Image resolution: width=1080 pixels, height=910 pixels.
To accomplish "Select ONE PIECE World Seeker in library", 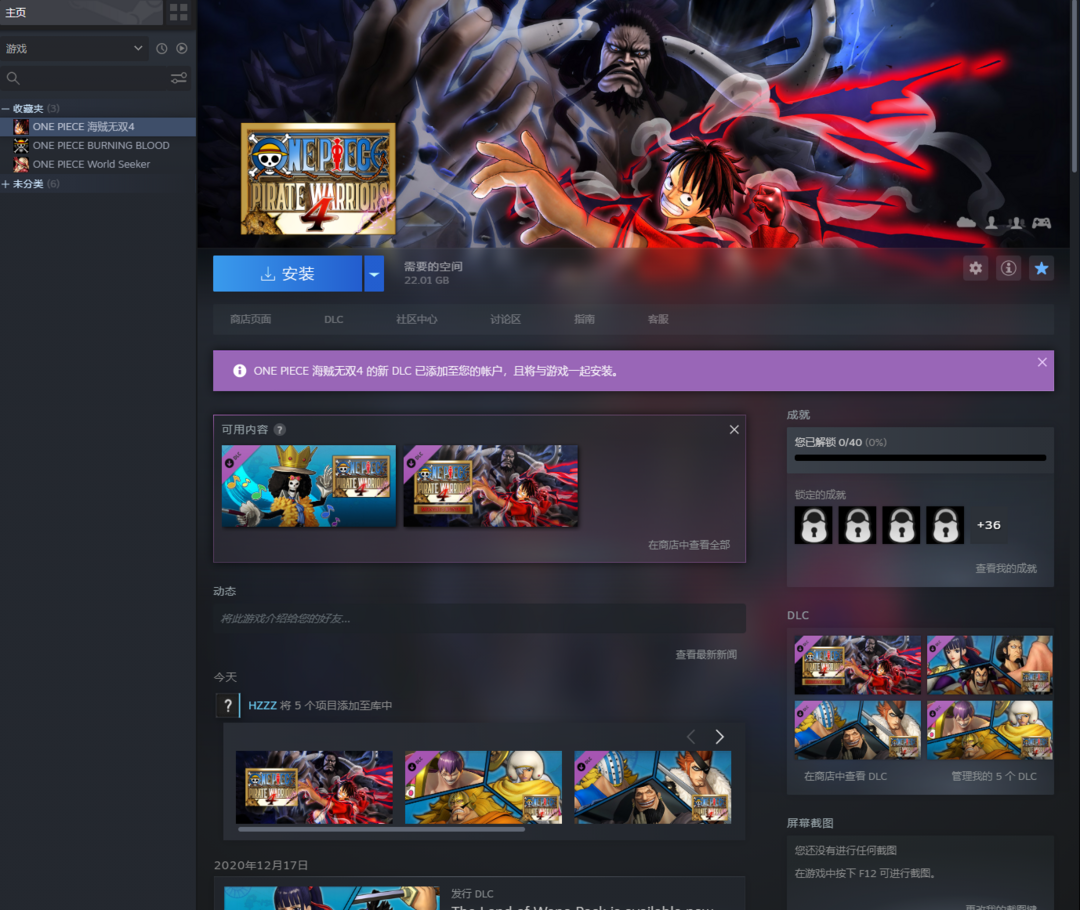I will coord(91,164).
